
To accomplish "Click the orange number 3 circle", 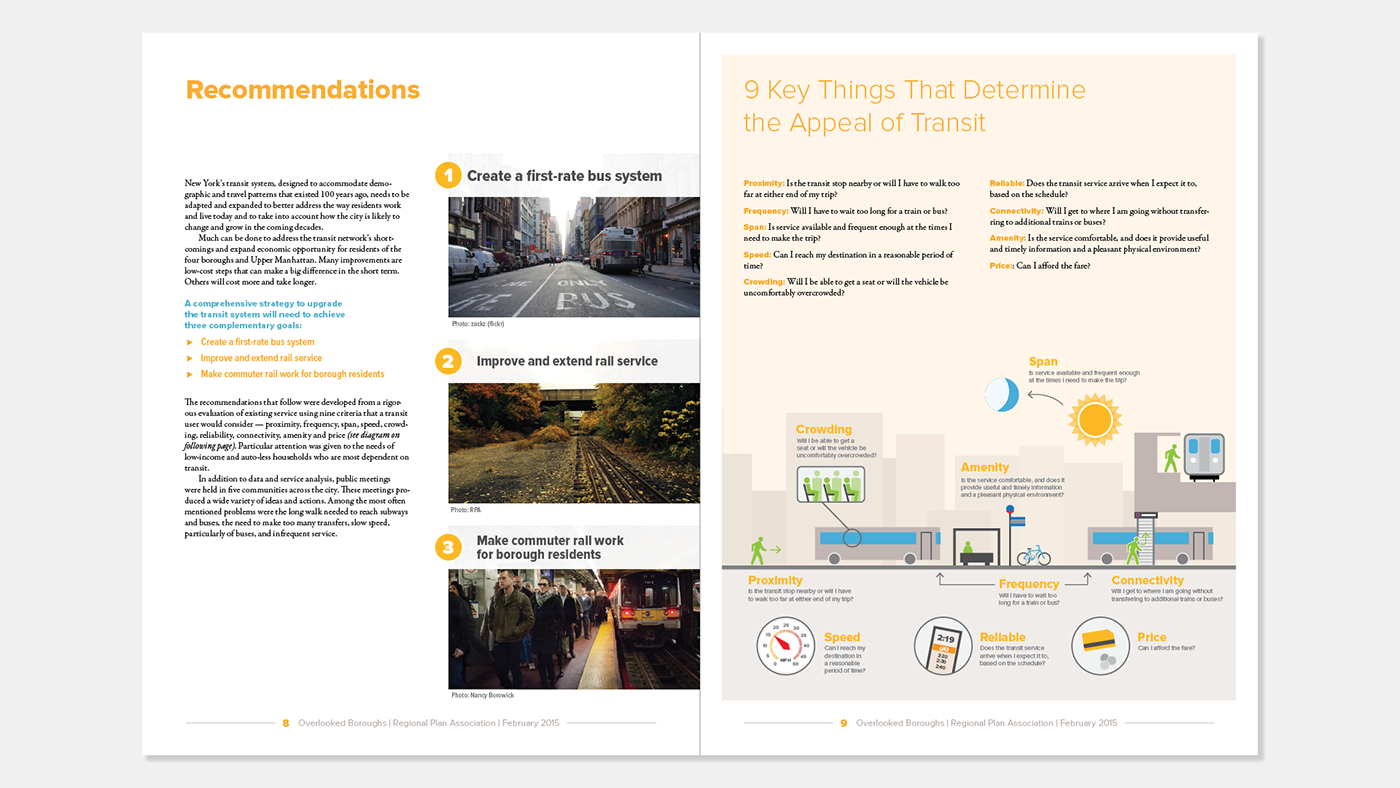I will click(x=448, y=547).
